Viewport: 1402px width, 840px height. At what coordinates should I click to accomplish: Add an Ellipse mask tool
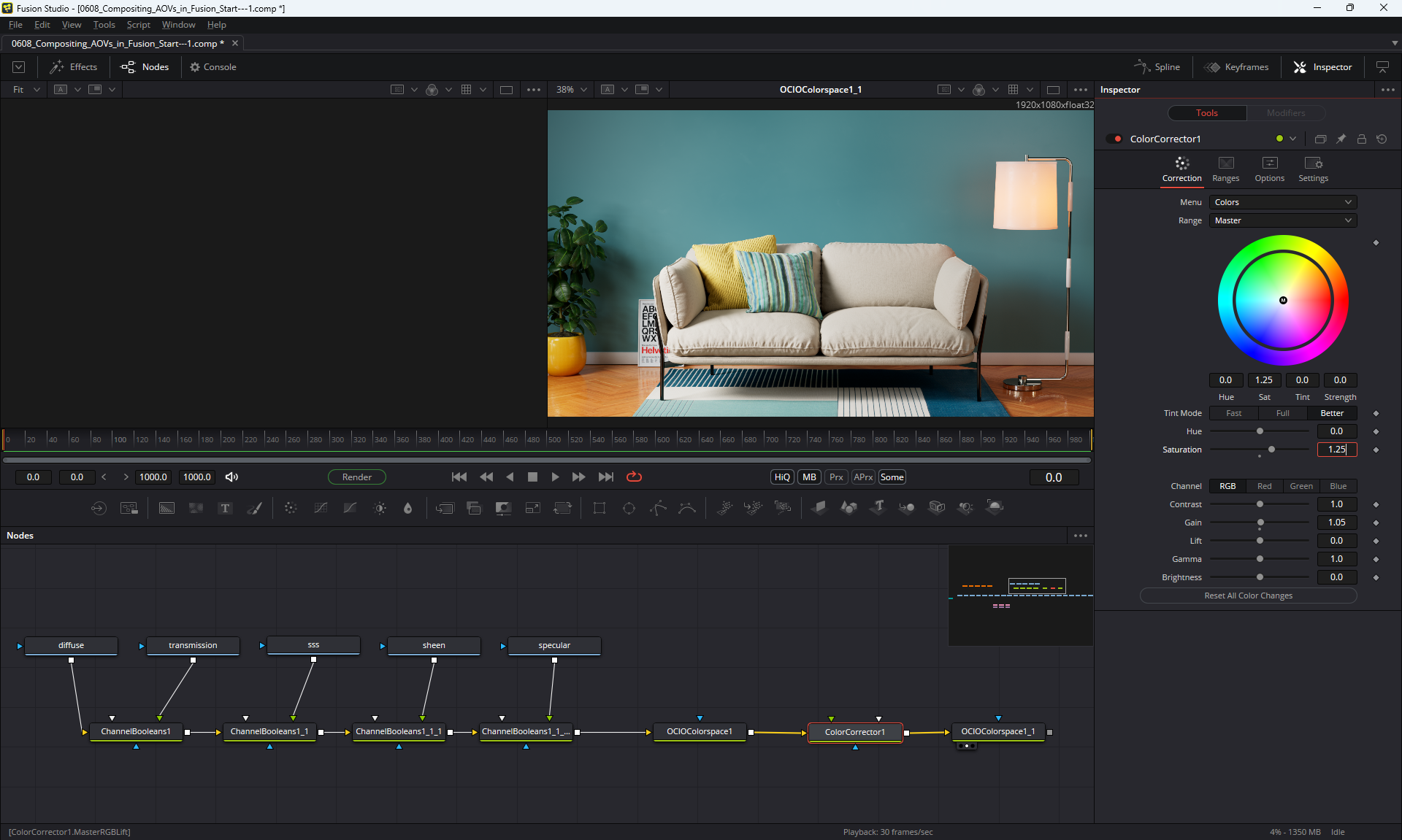[629, 508]
